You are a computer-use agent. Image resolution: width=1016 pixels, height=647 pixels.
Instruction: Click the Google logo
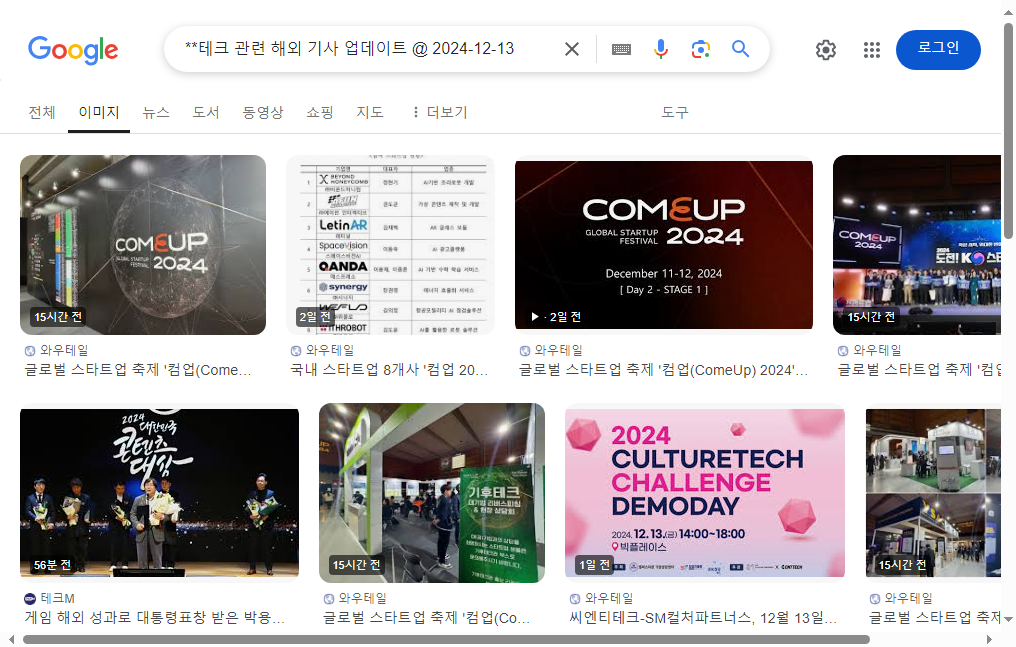(x=73, y=50)
